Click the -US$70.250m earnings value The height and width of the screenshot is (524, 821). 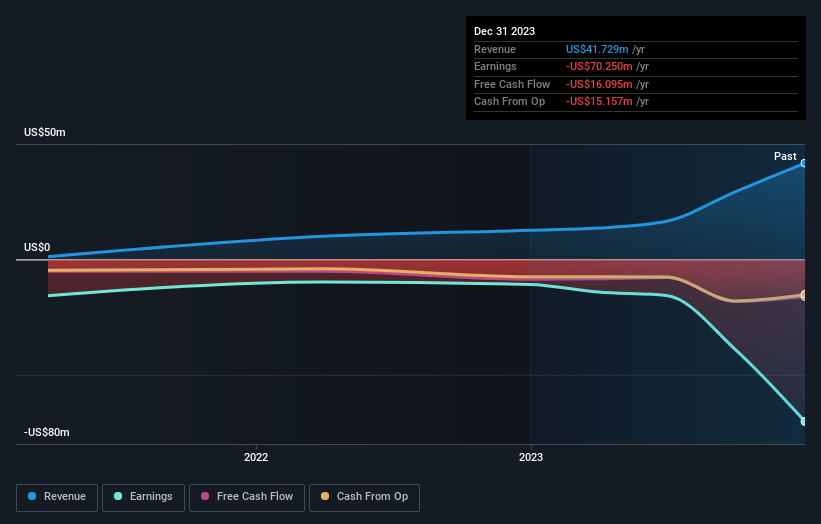click(599, 66)
